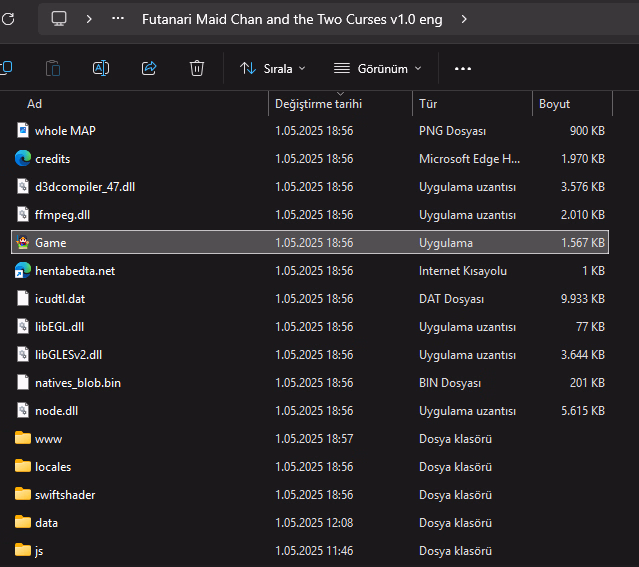The image size is (639, 567).
Task: Click the "9.933 KB" size value
Action: (x=583, y=299)
